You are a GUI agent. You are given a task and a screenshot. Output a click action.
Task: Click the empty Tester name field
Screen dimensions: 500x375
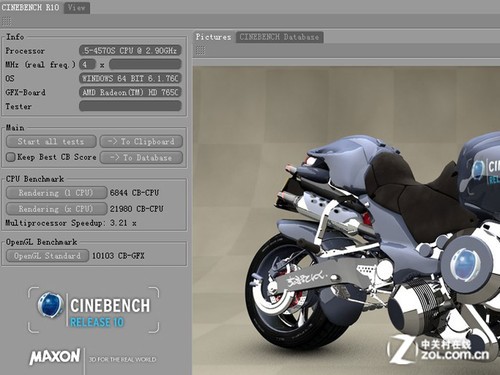[130, 106]
